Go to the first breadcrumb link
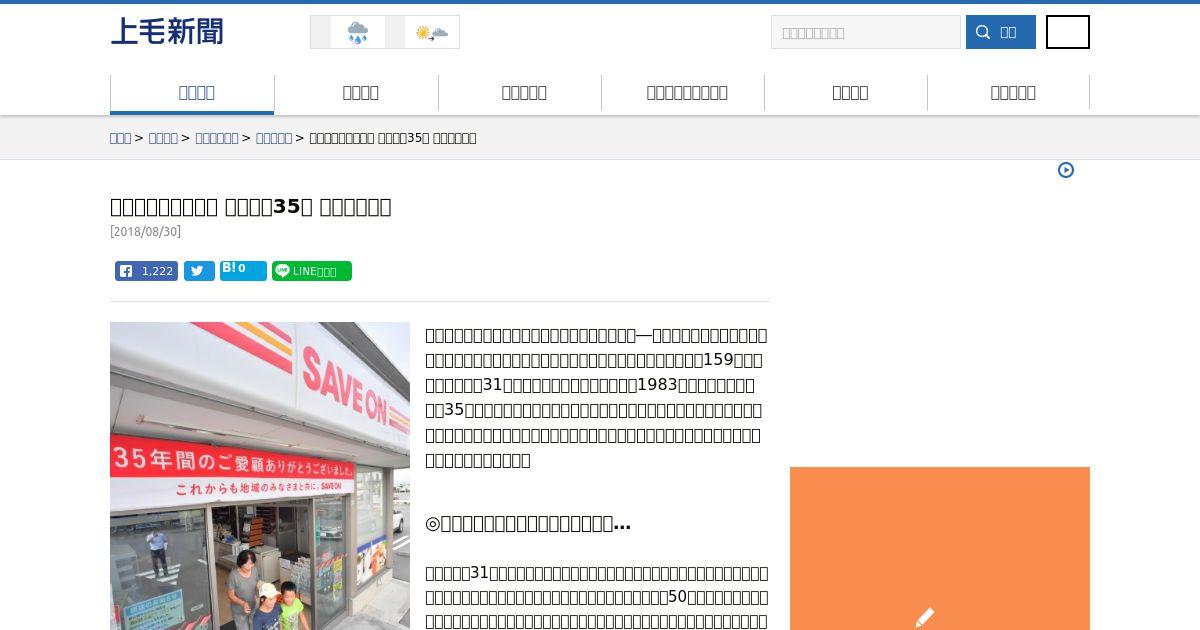Viewport: 1200px width, 630px height. coord(120,138)
